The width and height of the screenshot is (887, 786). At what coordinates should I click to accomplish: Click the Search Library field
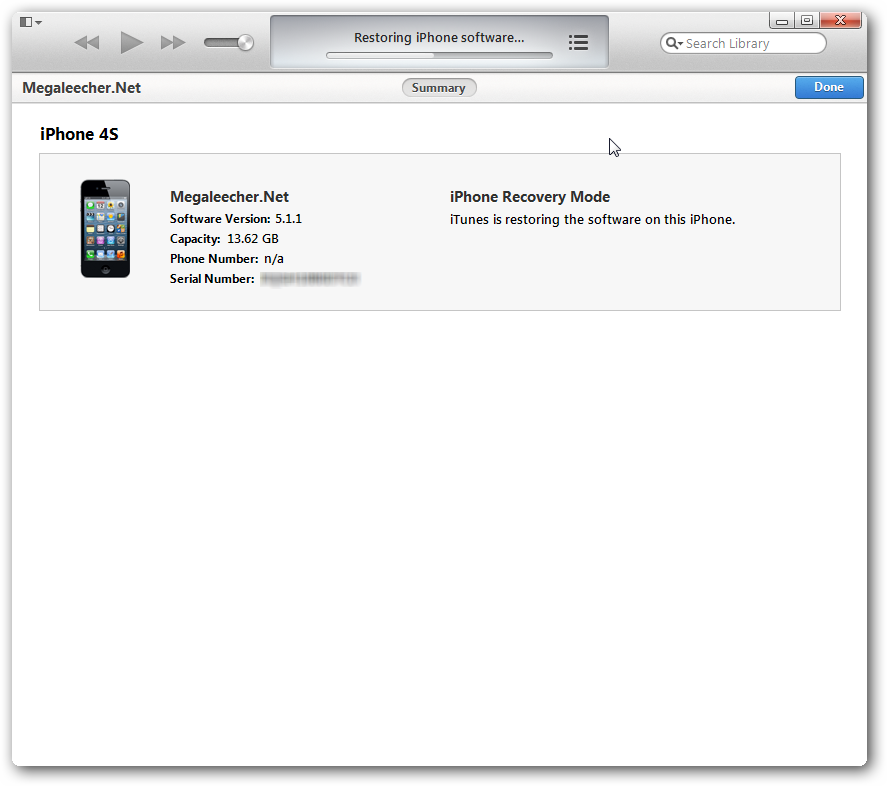point(743,43)
